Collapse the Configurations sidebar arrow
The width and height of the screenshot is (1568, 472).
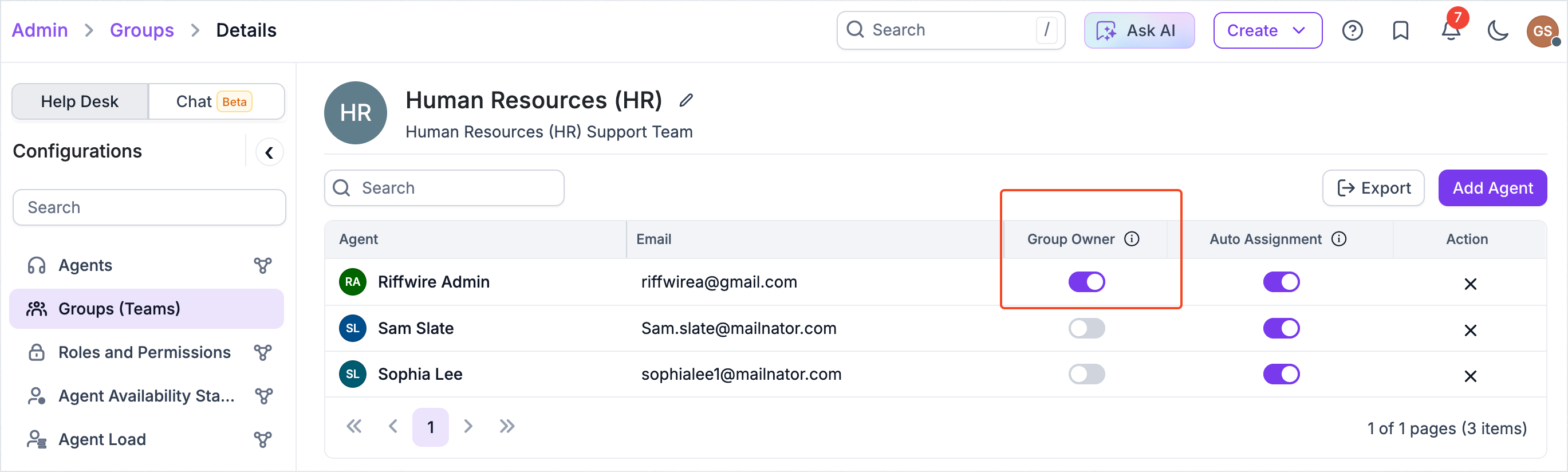tap(269, 152)
